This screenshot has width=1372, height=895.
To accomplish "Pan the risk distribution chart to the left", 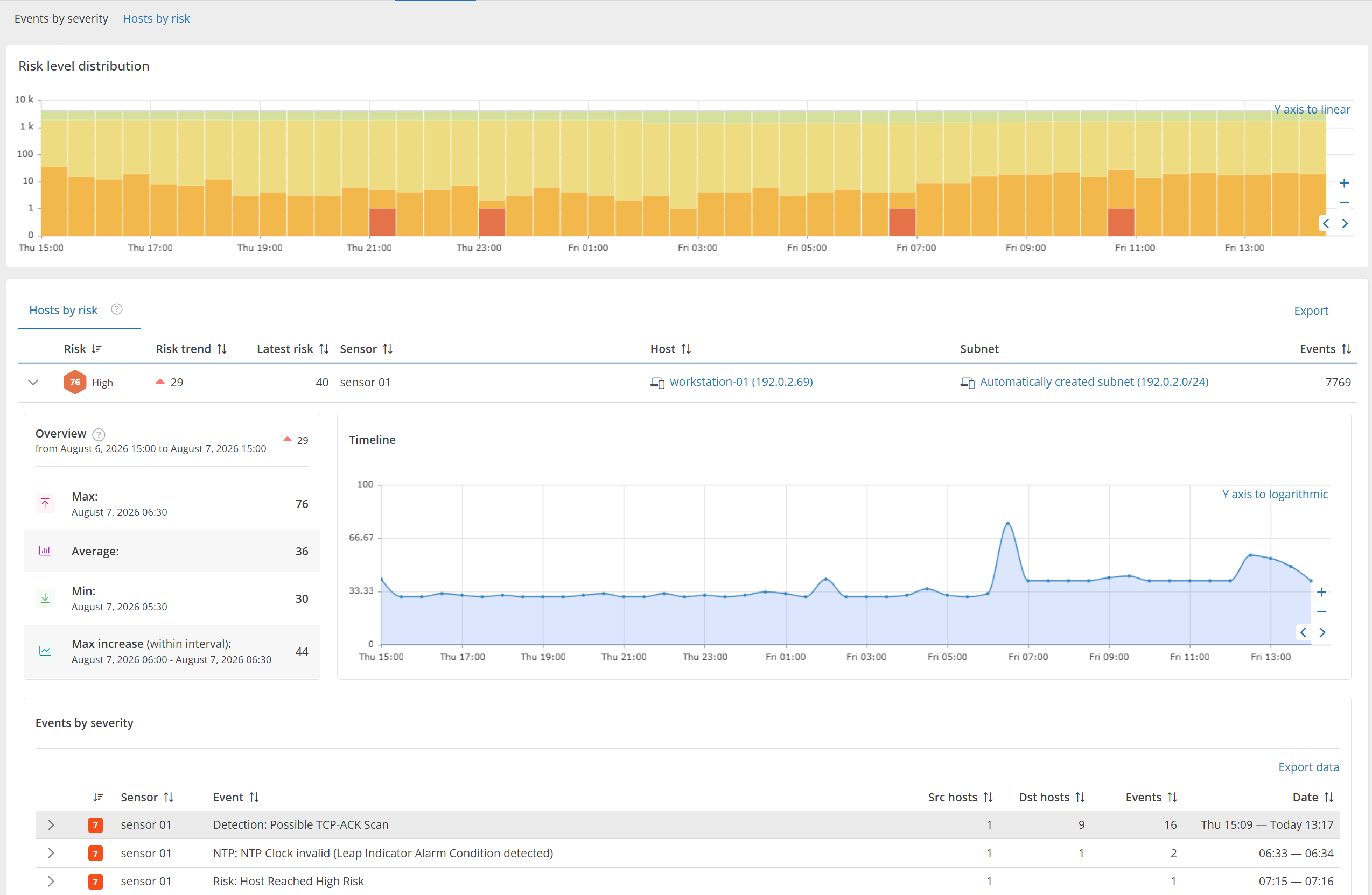I will pos(1326,223).
